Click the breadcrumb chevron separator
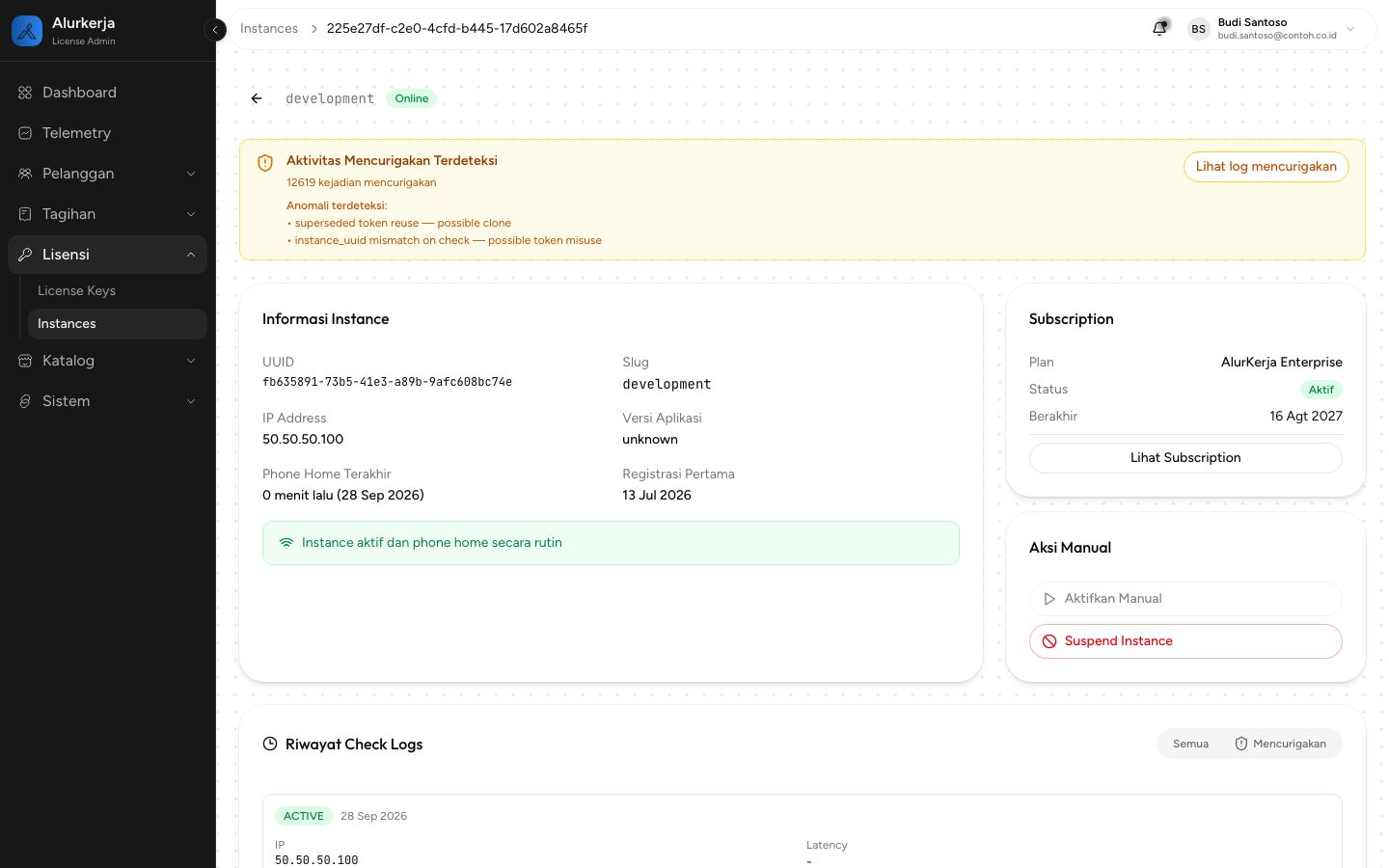This screenshot has width=1389, height=868. click(313, 29)
